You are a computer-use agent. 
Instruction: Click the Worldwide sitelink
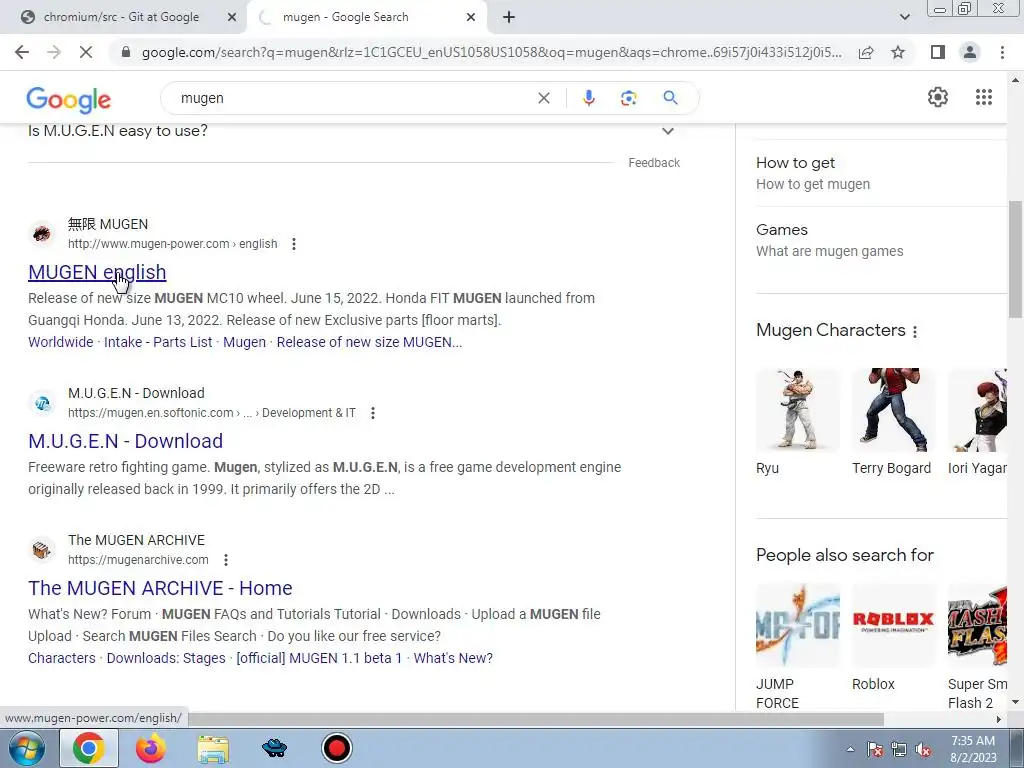61,342
